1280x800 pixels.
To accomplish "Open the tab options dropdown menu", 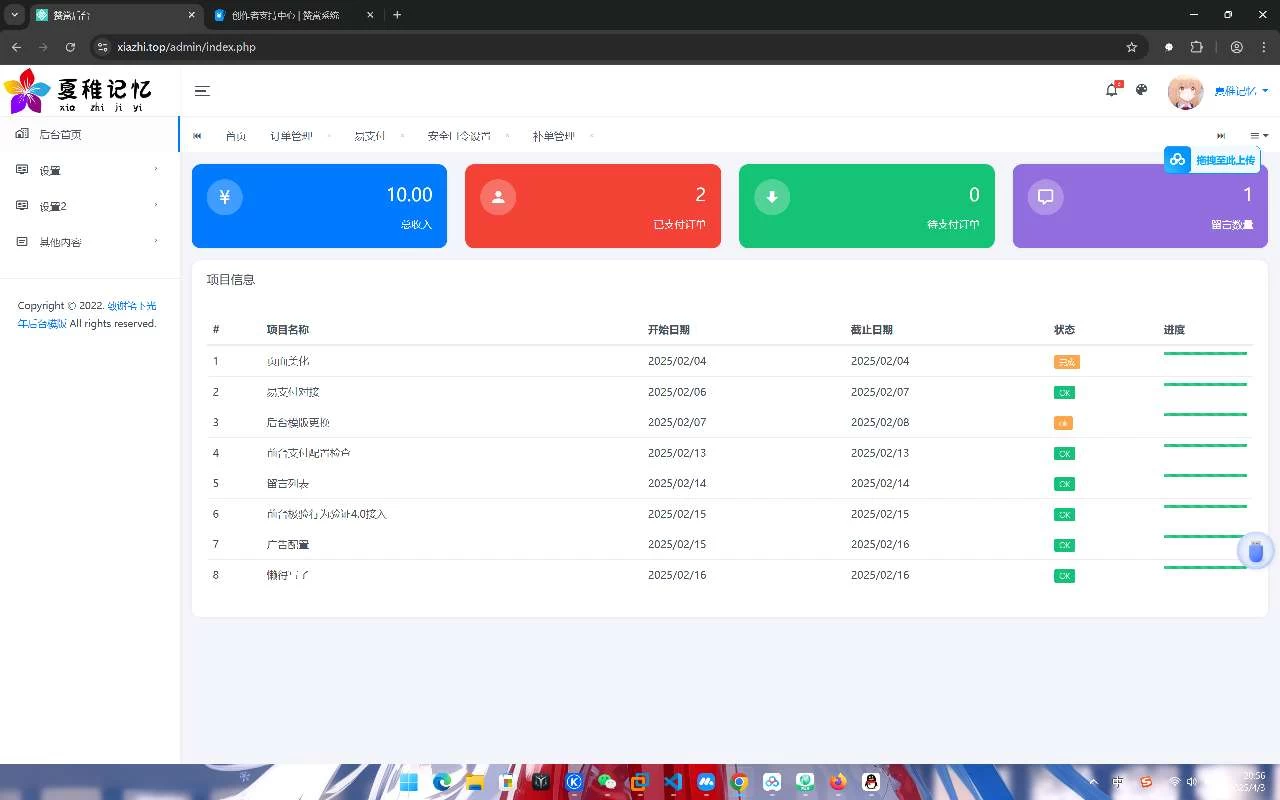I will pyautogui.click(x=1258, y=136).
